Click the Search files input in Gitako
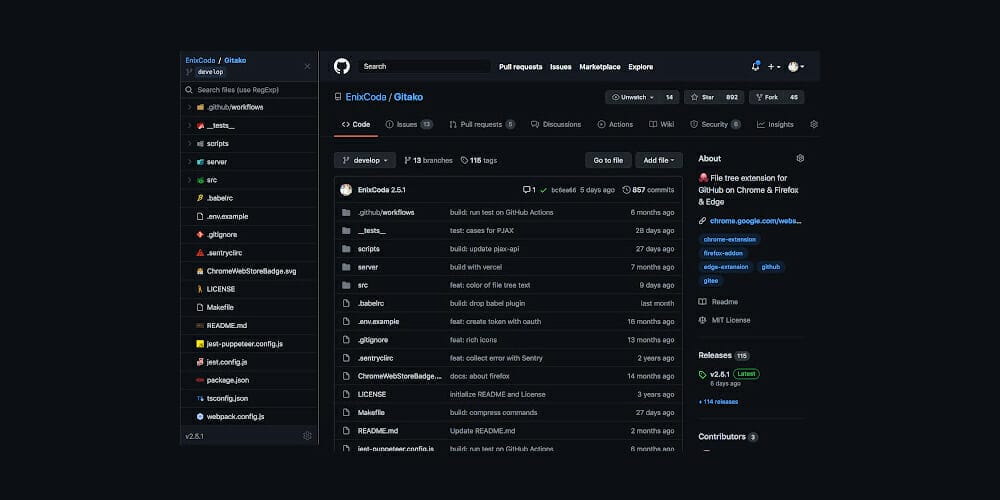 click(249, 90)
